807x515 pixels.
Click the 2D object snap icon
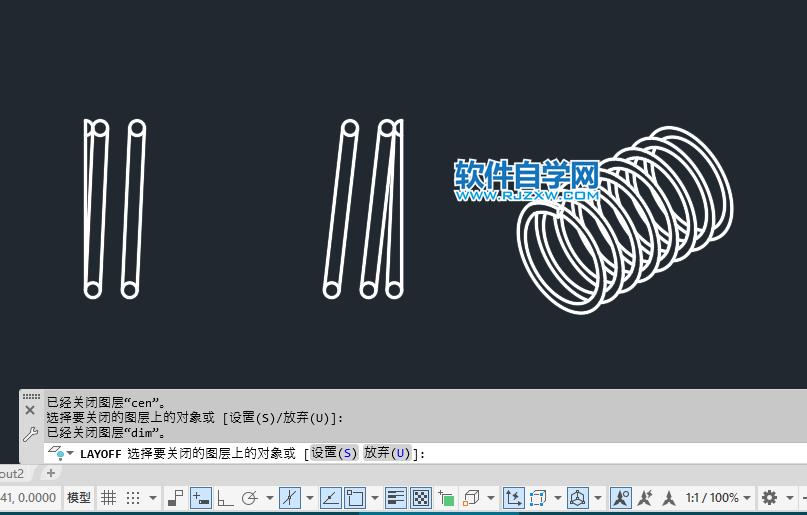(x=355, y=497)
